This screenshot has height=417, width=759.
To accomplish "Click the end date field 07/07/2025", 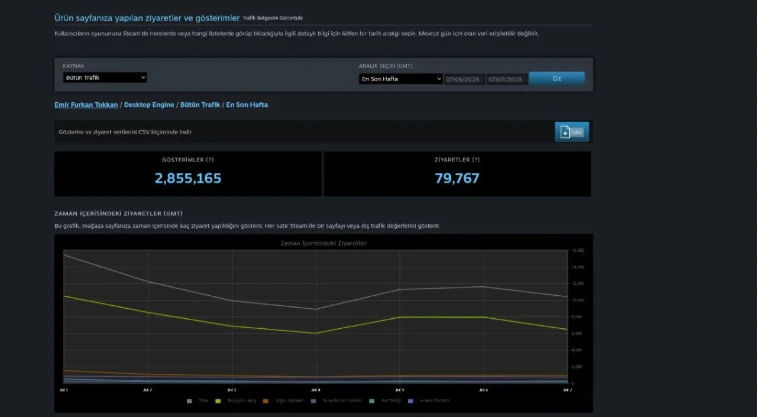I will coord(506,78).
